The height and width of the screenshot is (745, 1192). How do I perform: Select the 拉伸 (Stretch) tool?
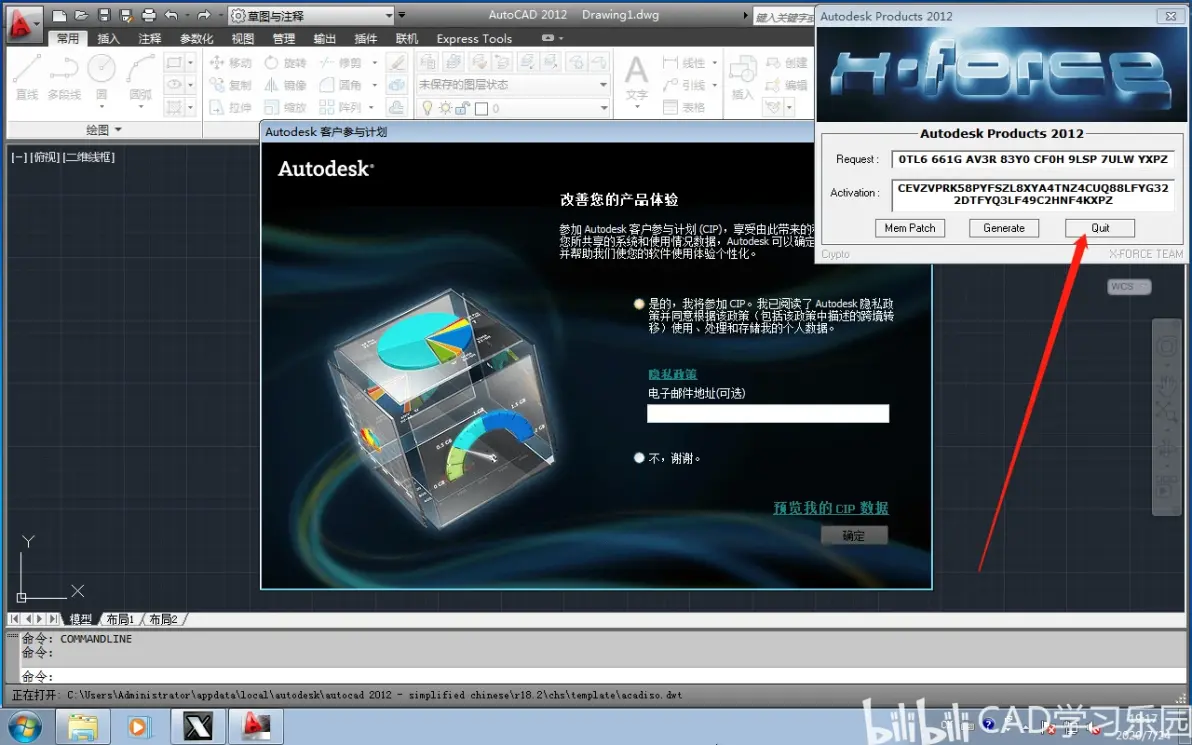(x=230, y=108)
